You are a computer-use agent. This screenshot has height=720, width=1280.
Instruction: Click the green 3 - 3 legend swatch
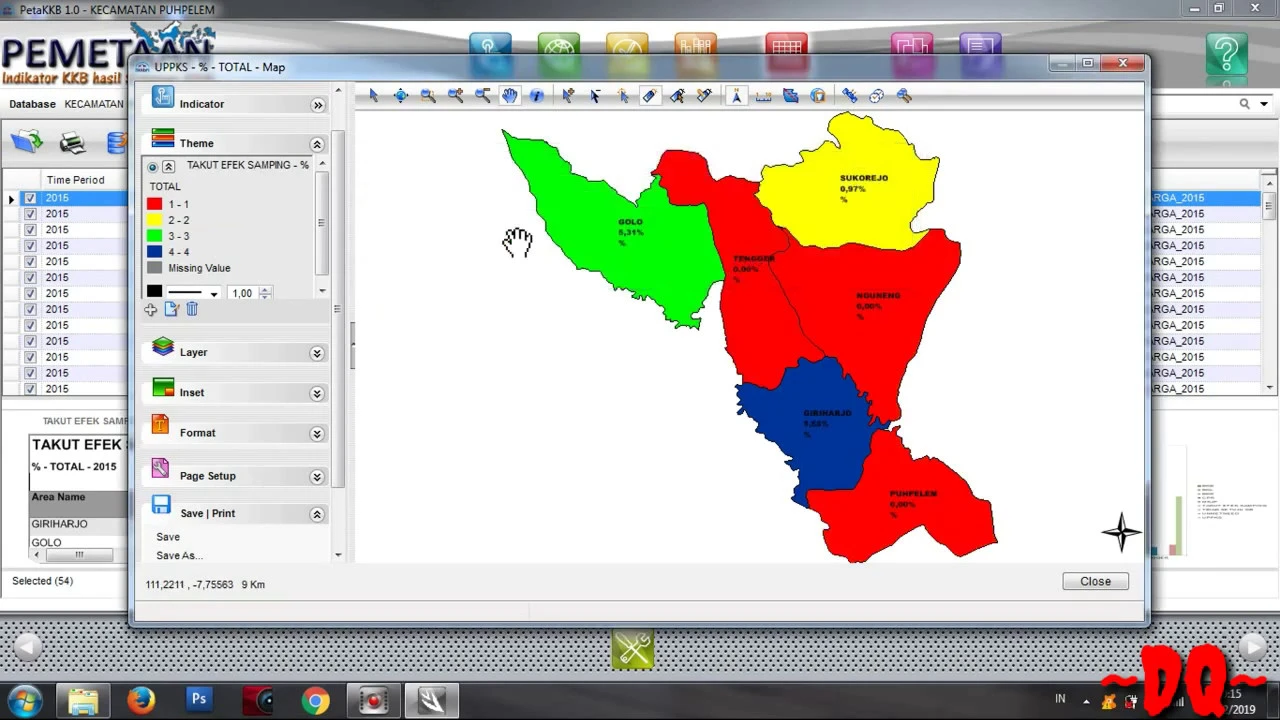[154, 236]
